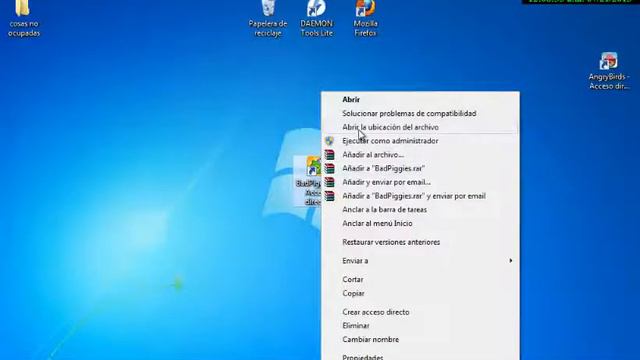Select the DAEMON Tools Lite shortcut

(x=316, y=18)
